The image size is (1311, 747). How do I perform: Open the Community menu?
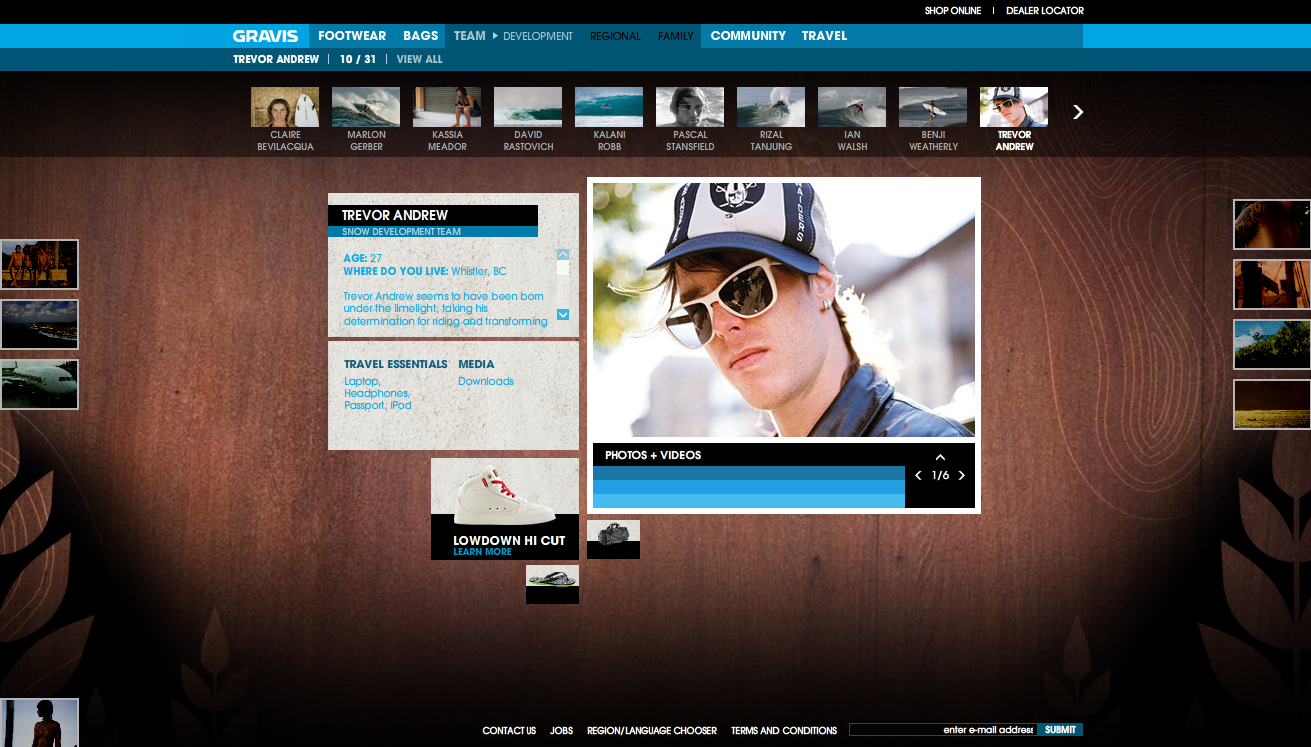[748, 36]
